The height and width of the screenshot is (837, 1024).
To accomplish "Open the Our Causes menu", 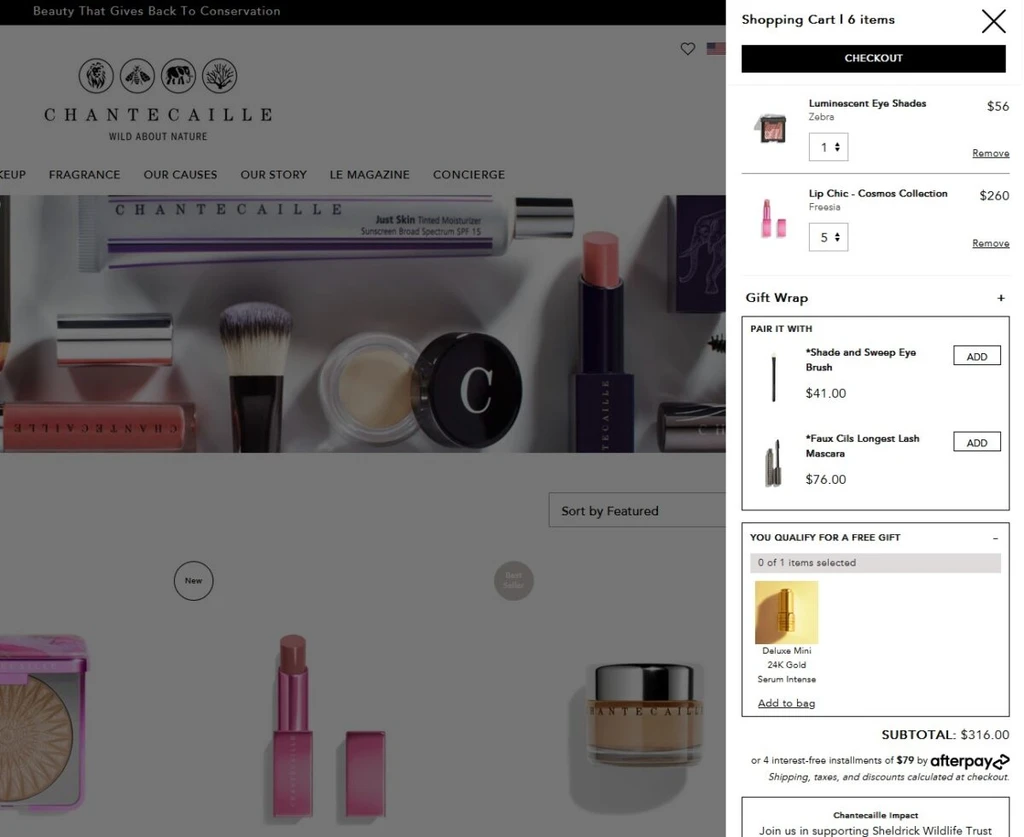I will click(180, 175).
